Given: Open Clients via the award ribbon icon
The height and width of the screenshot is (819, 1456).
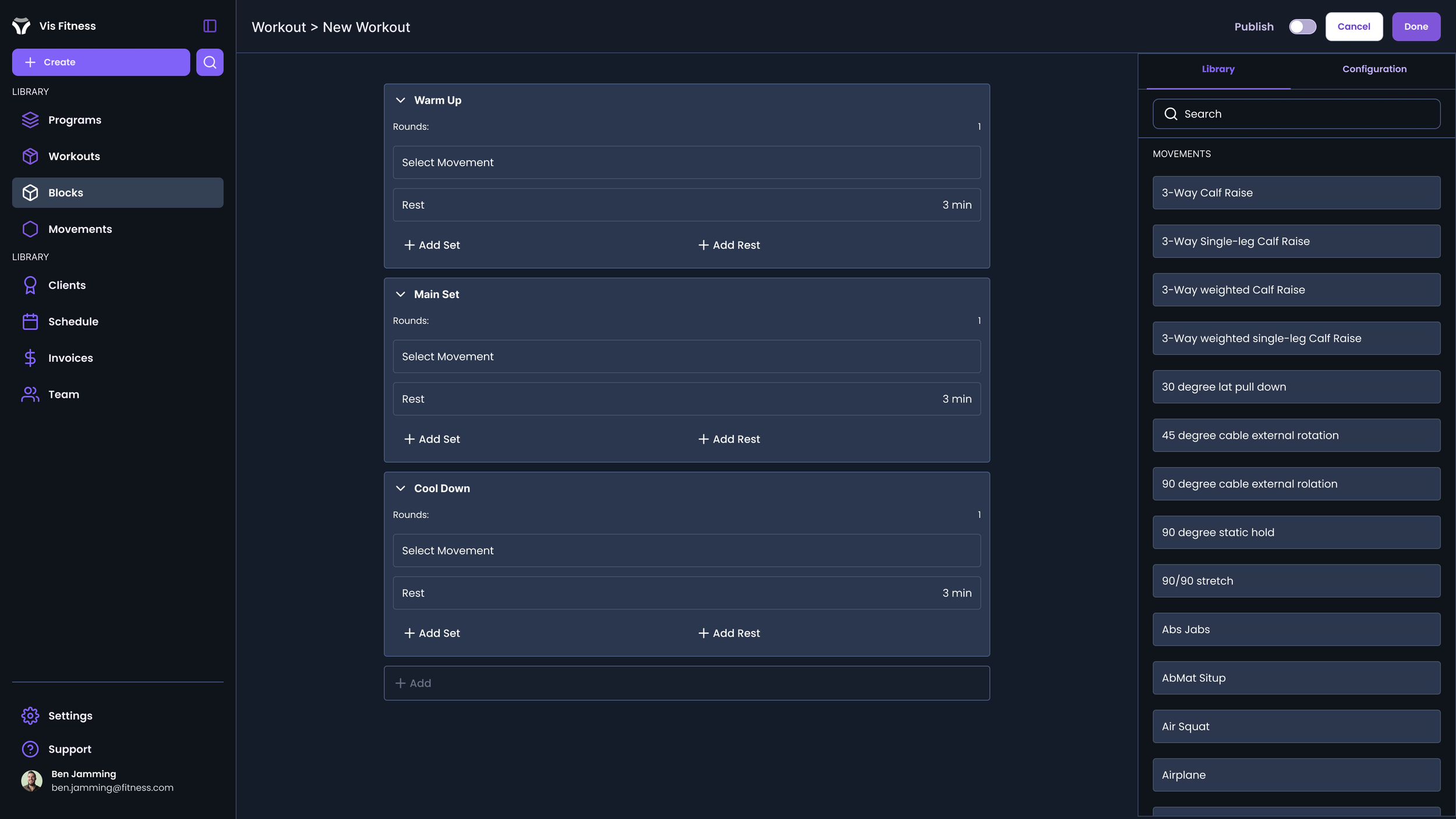Looking at the screenshot, I should tap(30, 285).
